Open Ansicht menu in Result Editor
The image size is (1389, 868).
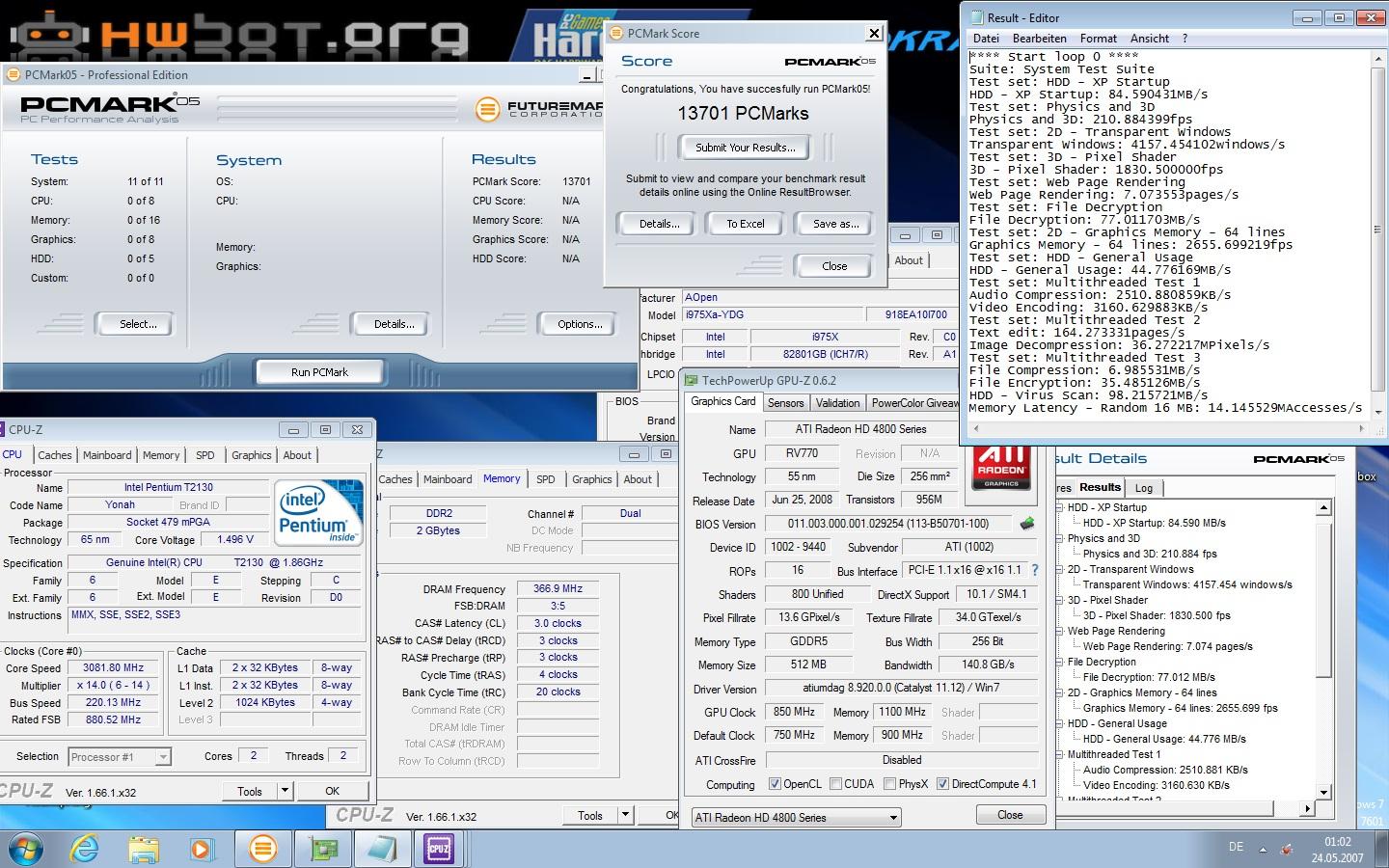click(1149, 39)
